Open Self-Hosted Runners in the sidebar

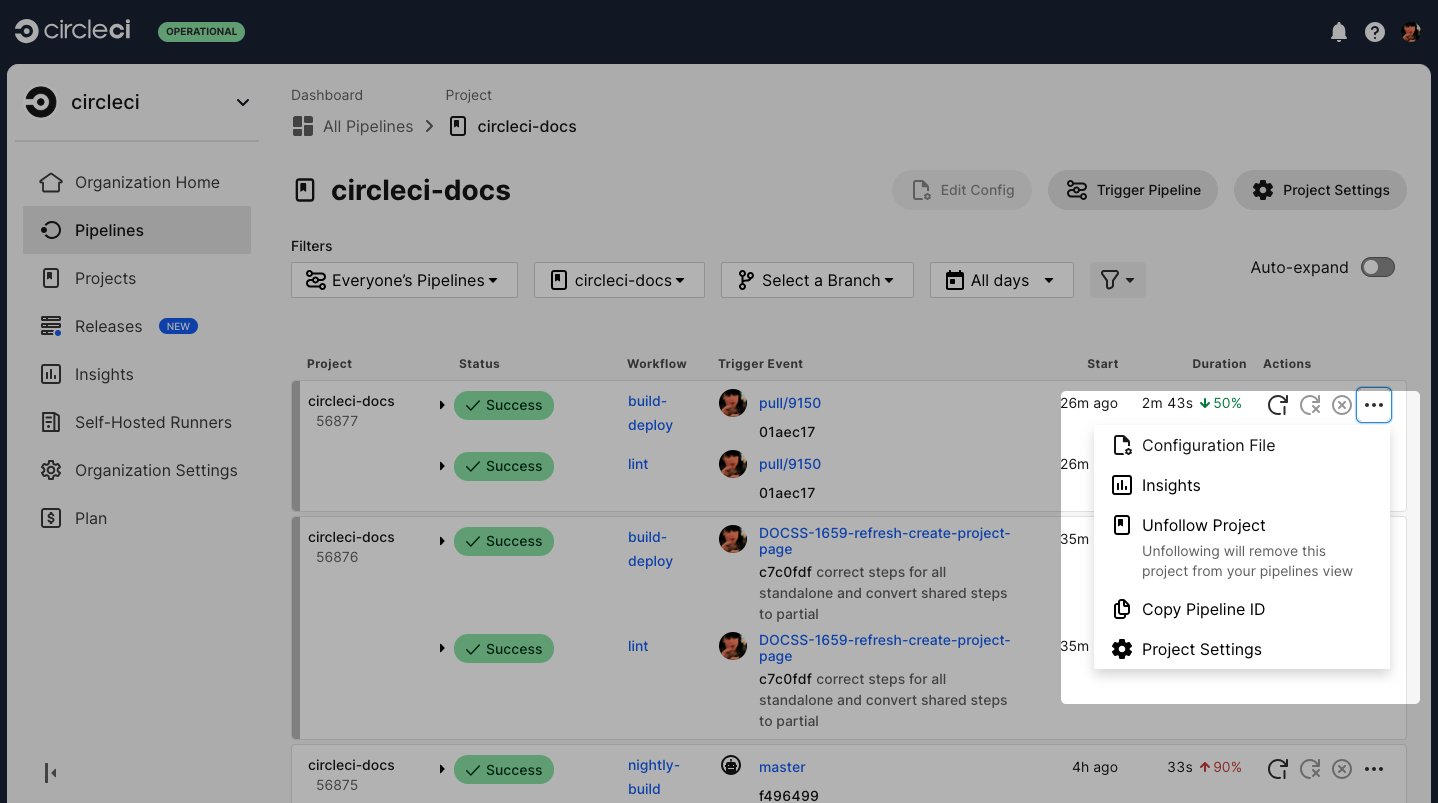pos(137,422)
